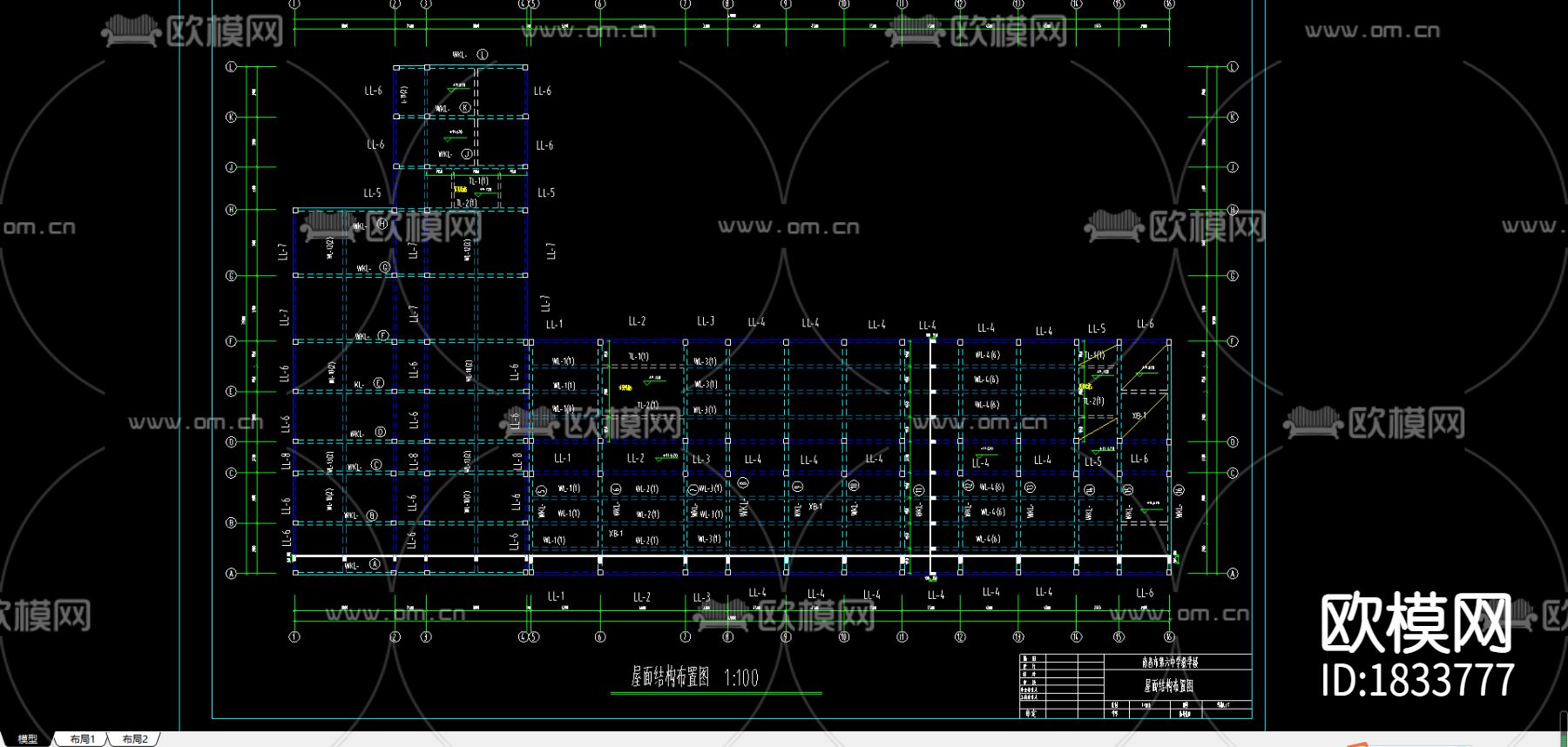This screenshot has height=747, width=1568.
Task: Select the drawing title 屋面结构布置图 beside 1:100
Action: [x=670, y=677]
